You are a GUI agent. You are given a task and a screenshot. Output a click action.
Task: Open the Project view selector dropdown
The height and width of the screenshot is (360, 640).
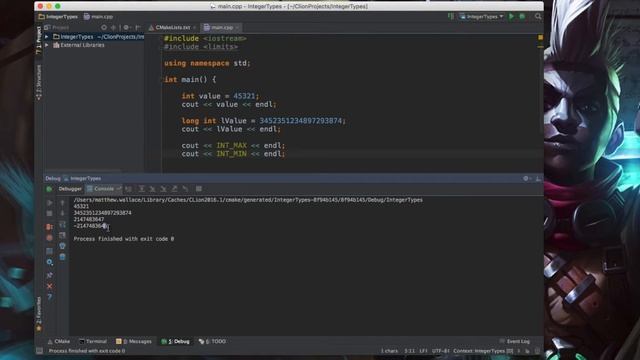[57, 27]
